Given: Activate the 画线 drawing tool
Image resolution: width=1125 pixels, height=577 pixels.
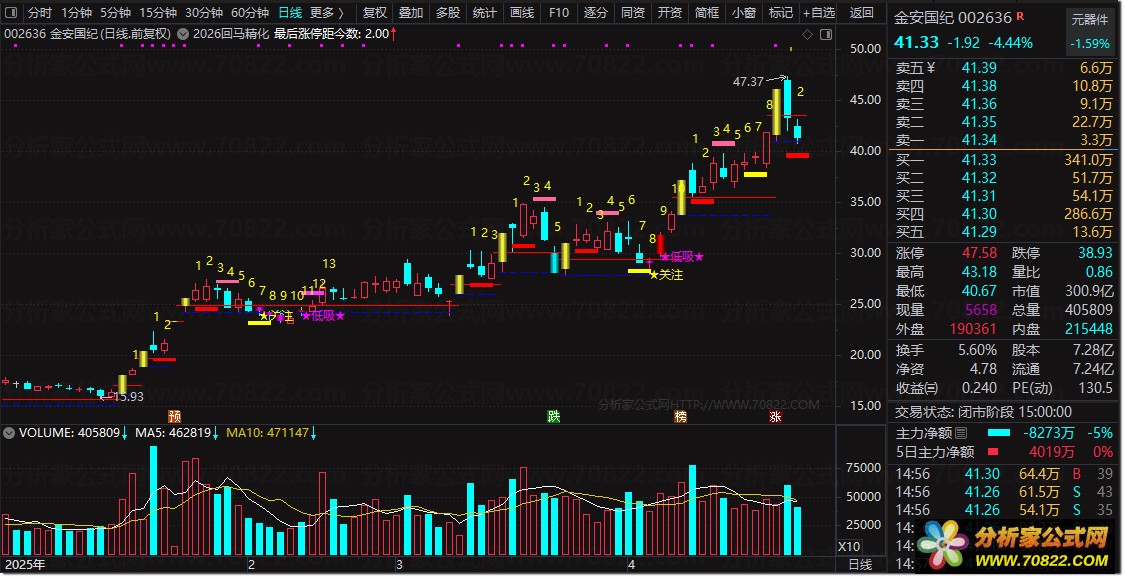Looking at the screenshot, I should coord(522,13).
